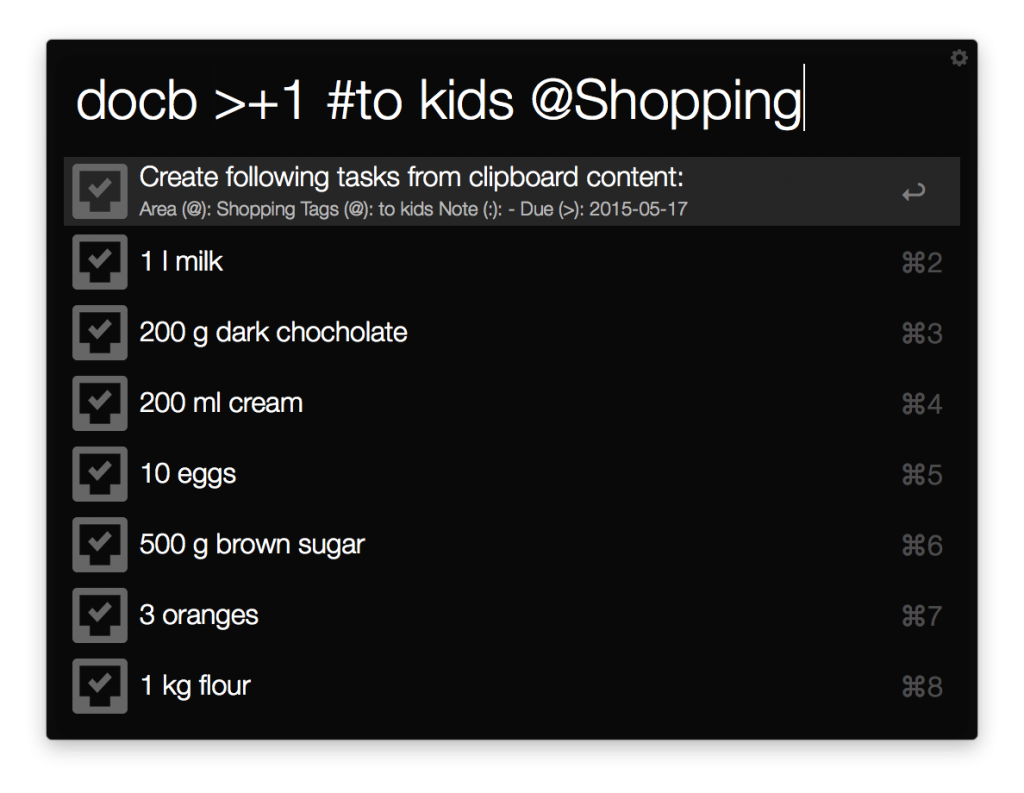Choose the '200 ml cream' result
Image resolution: width=1024 pixels, height=793 pixels.
click(x=221, y=403)
